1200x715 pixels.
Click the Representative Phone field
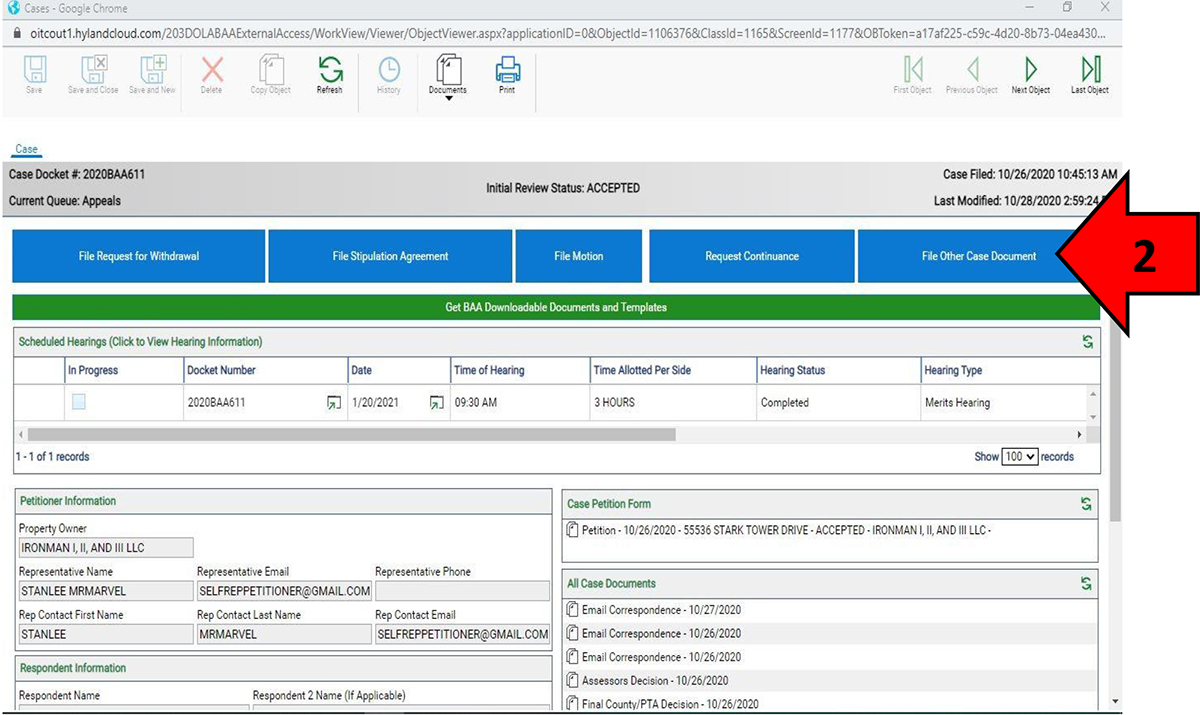click(x=462, y=591)
